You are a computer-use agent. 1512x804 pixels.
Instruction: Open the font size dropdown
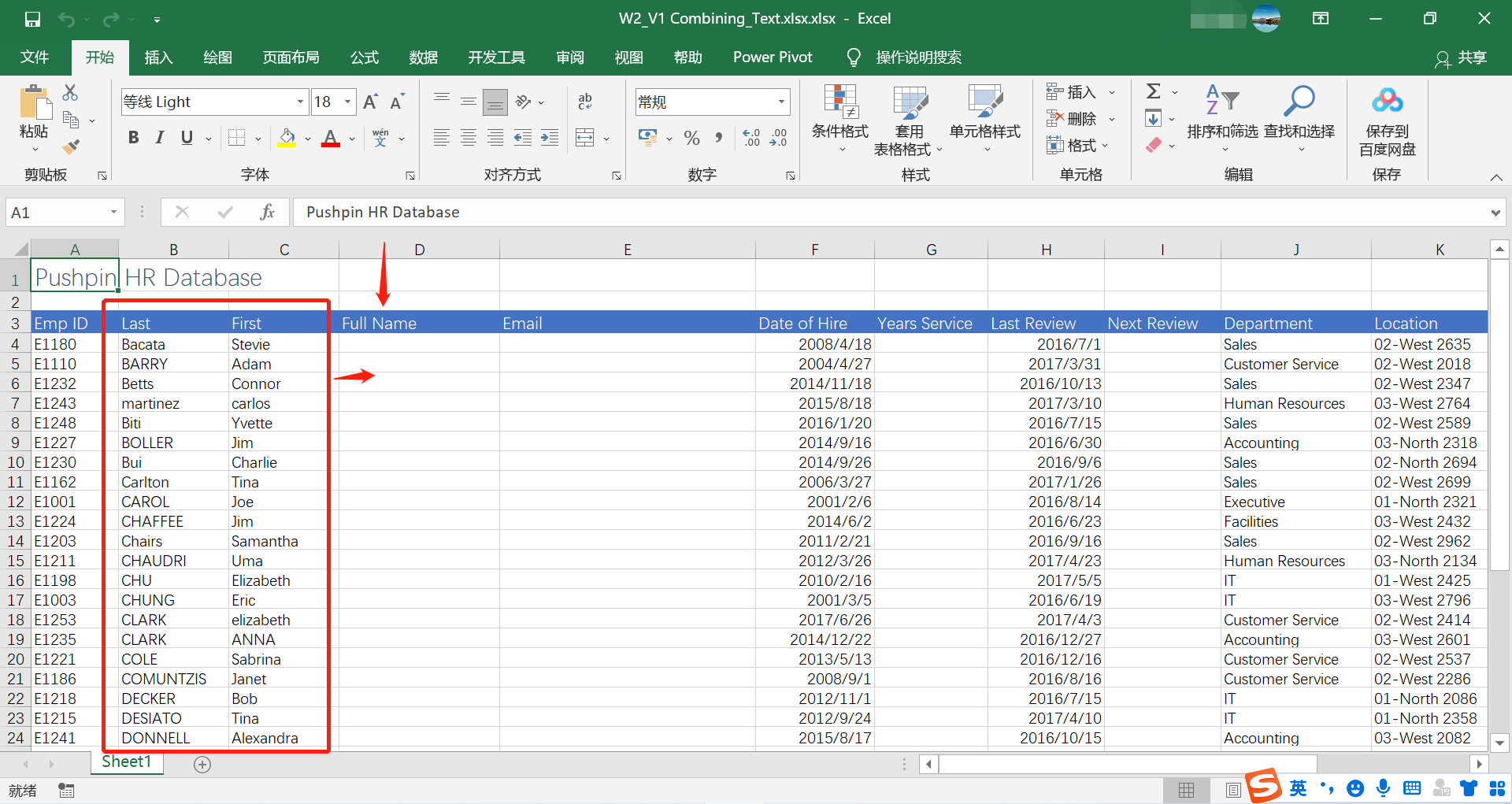[347, 102]
